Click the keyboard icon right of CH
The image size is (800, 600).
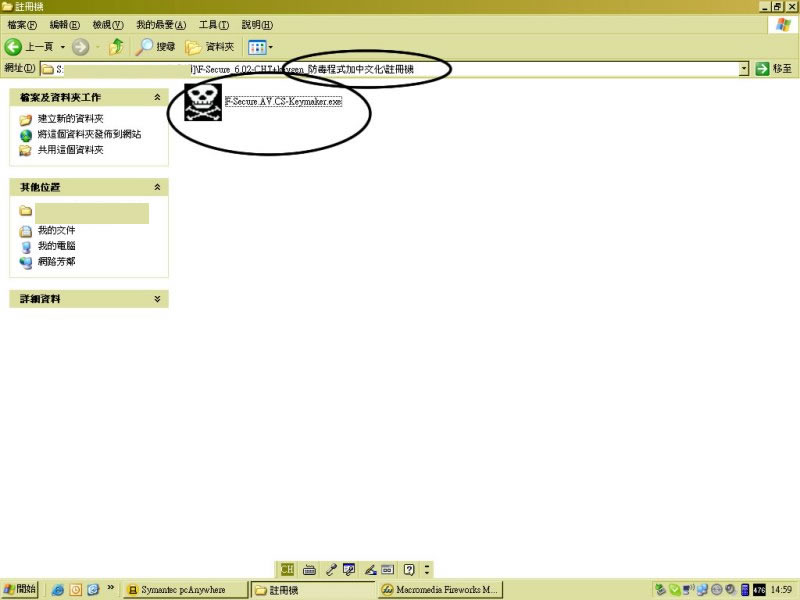pyautogui.click(x=309, y=569)
